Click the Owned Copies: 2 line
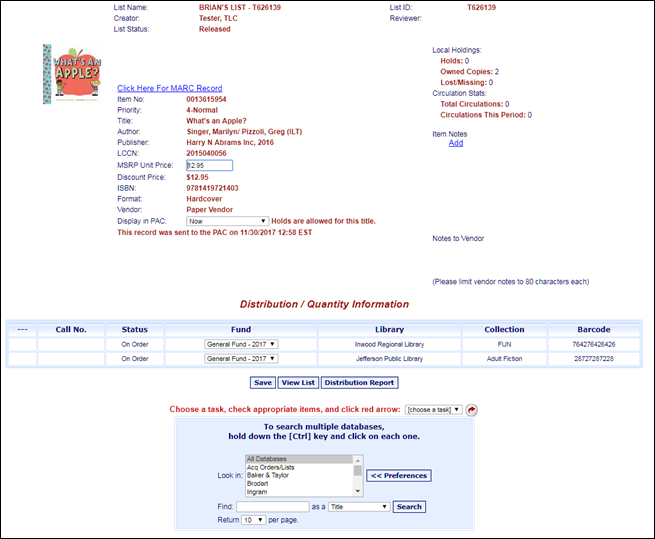This screenshot has width=655, height=539. pos(470,71)
